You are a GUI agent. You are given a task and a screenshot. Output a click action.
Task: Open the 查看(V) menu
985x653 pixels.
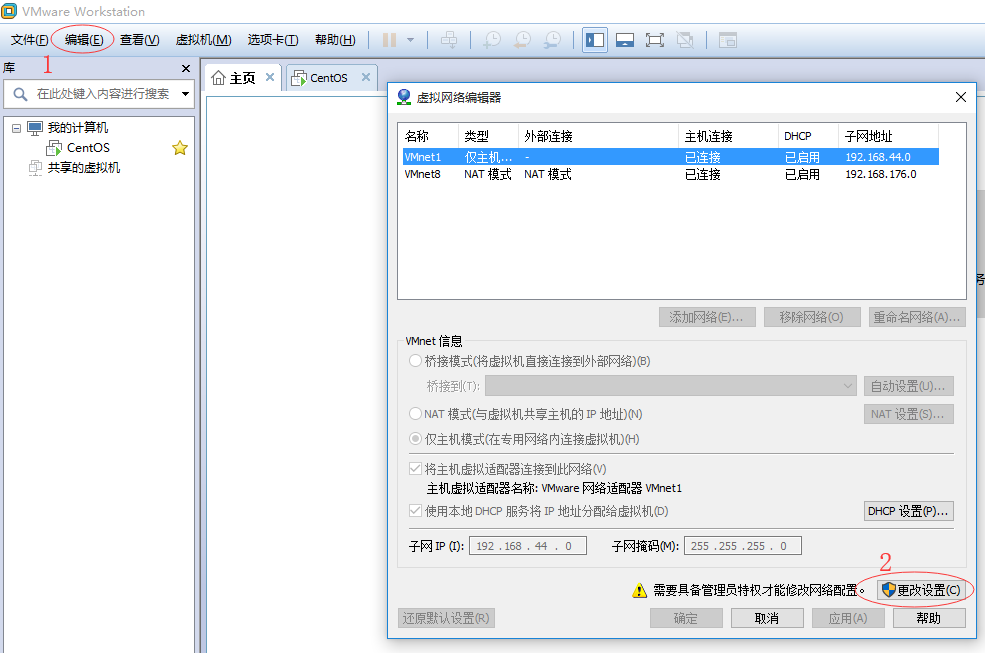tap(139, 40)
